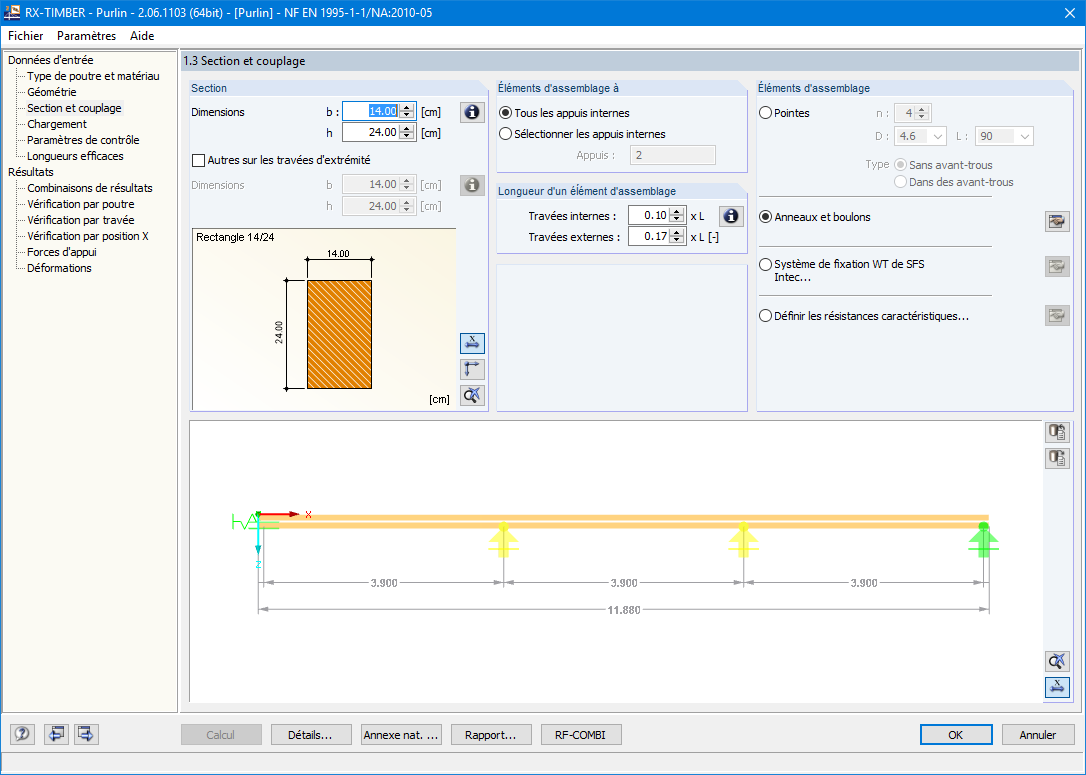Select Longueurs efficaces in the navigator
The width and height of the screenshot is (1086, 775).
[75, 156]
